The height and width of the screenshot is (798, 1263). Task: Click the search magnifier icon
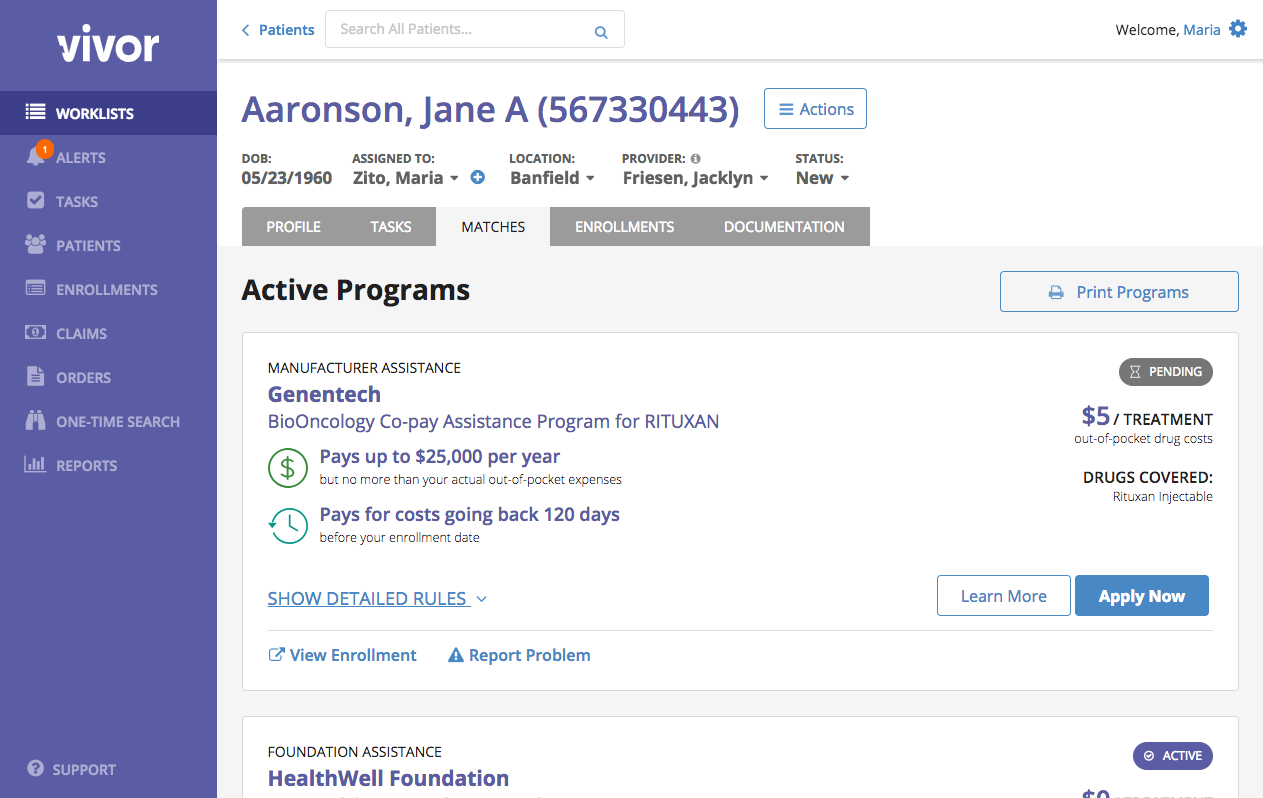[x=601, y=32]
